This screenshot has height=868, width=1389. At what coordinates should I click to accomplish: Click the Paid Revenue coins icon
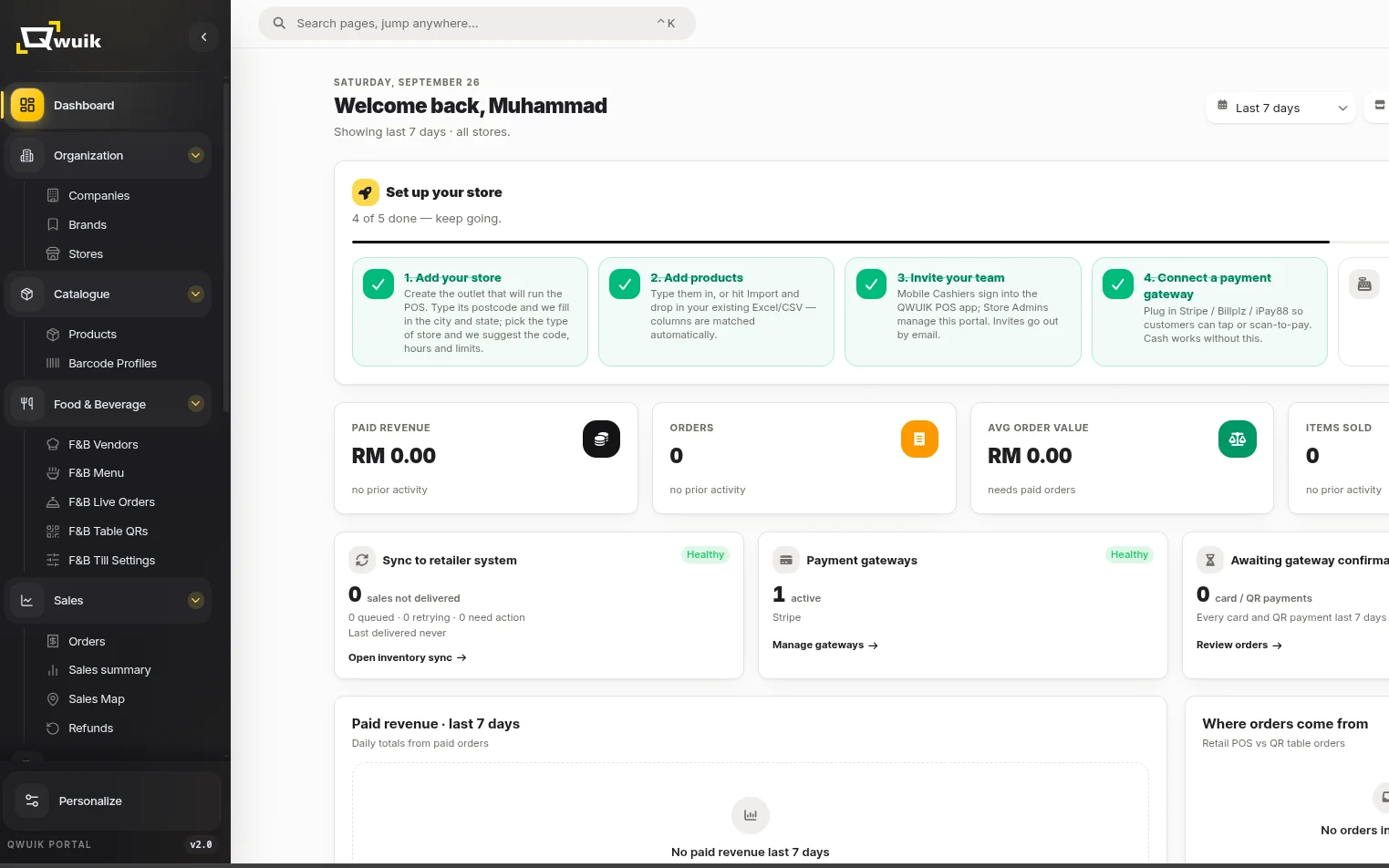point(601,439)
